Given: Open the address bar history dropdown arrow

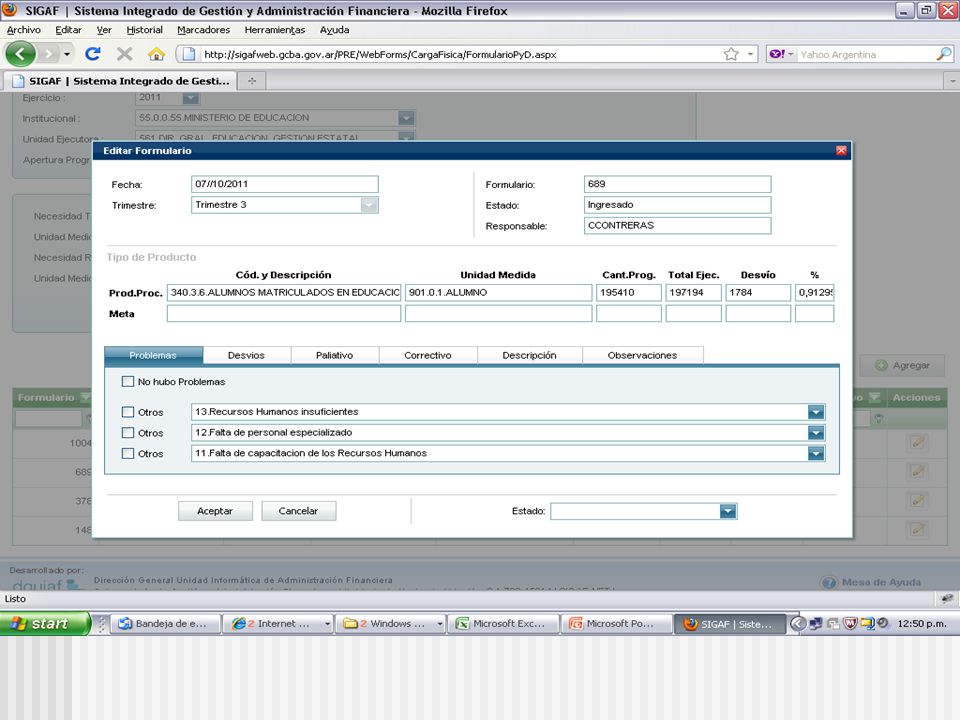Looking at the screenshot, I should 750,54.
